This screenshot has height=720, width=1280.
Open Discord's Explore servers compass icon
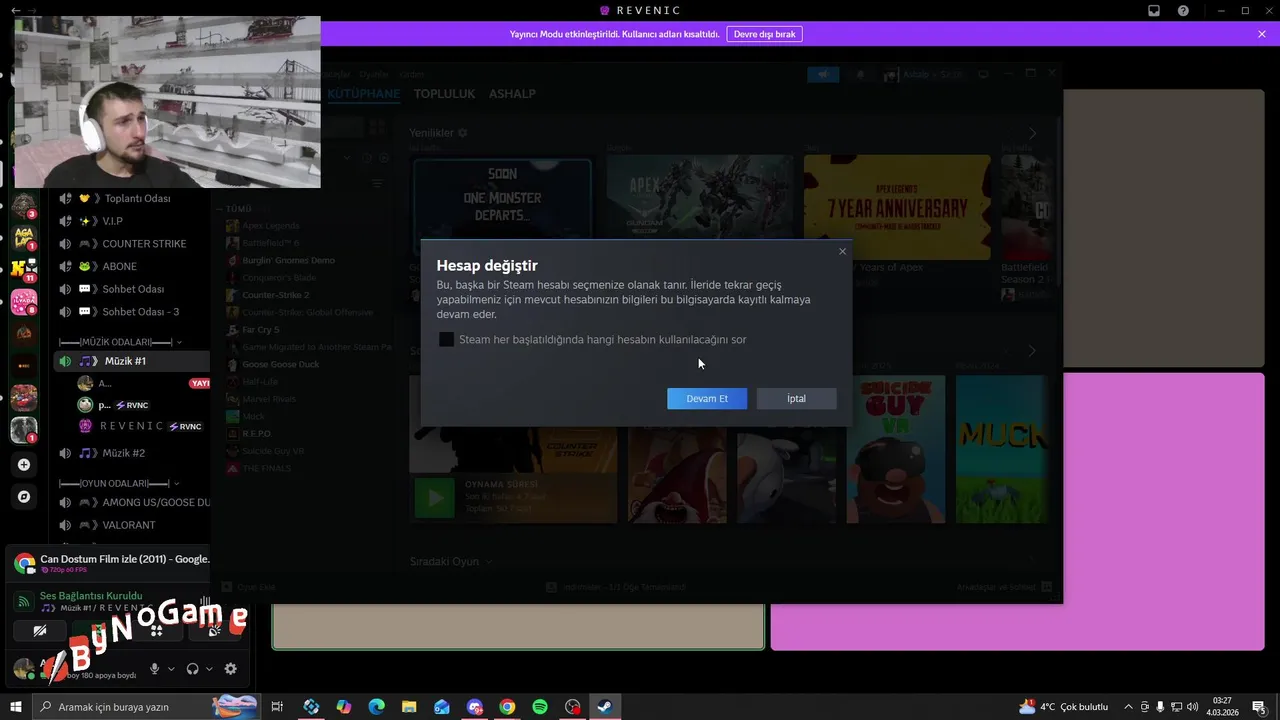(x=24, y=497)
